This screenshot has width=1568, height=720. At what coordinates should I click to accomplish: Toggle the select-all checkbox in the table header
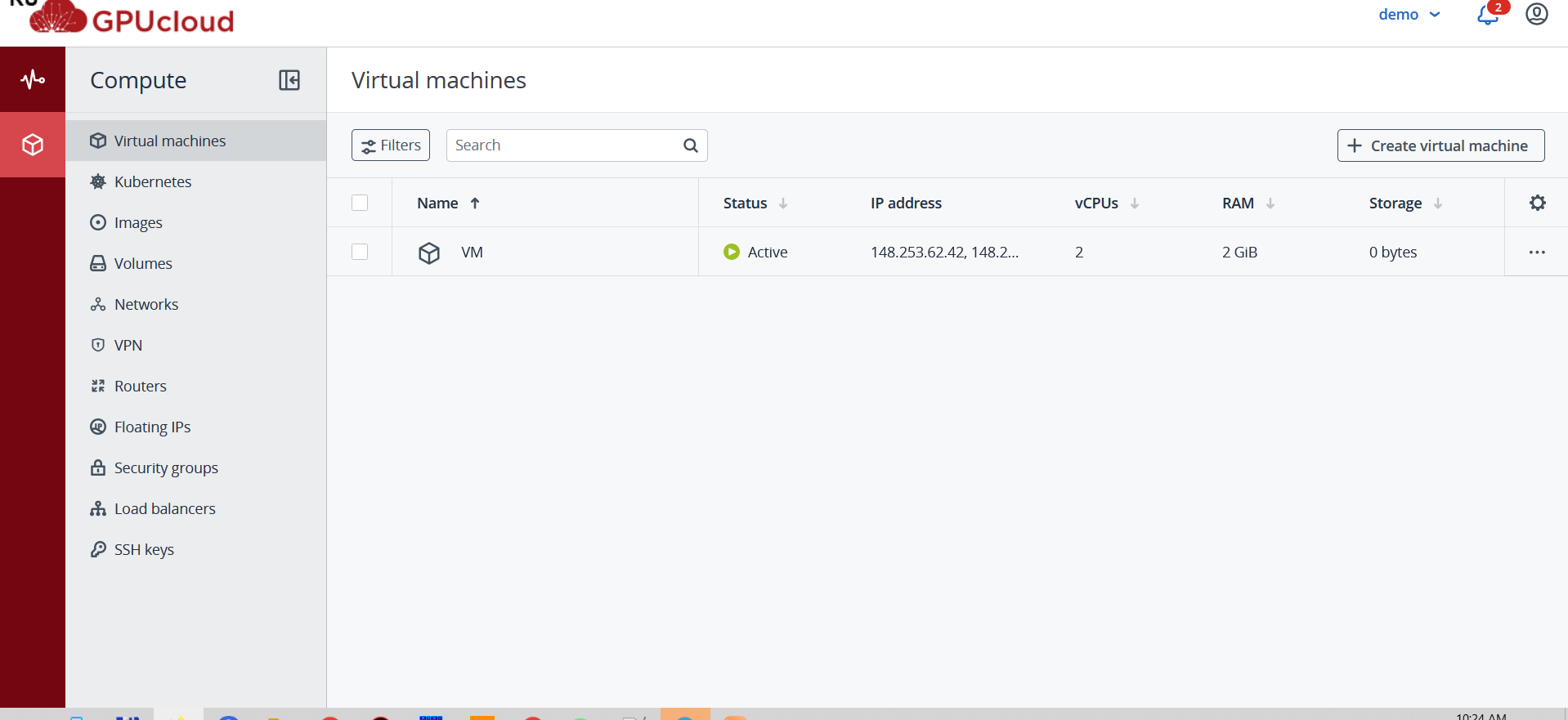tap(360, 203)
